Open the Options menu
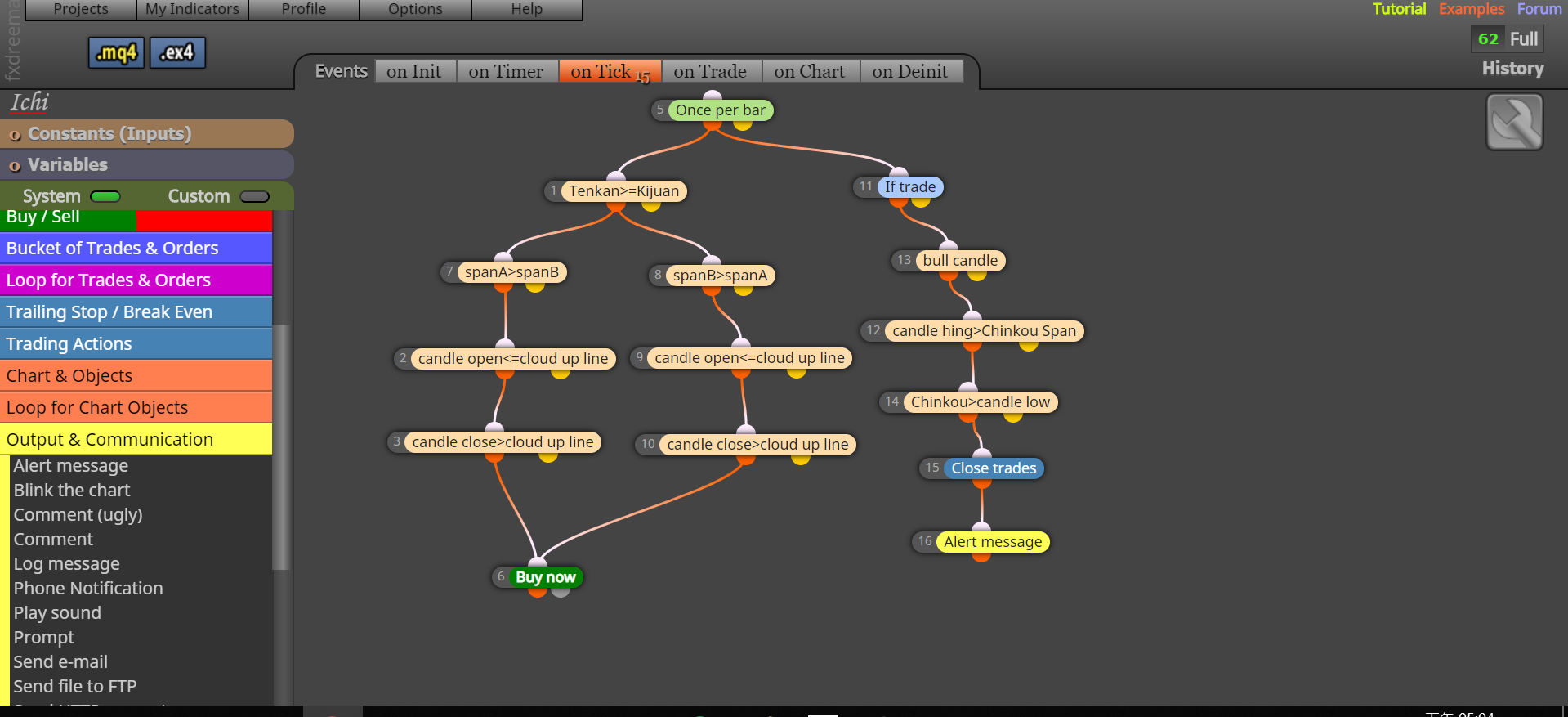The width and height of the screenshot is (1568, 717). pos(415,9)
